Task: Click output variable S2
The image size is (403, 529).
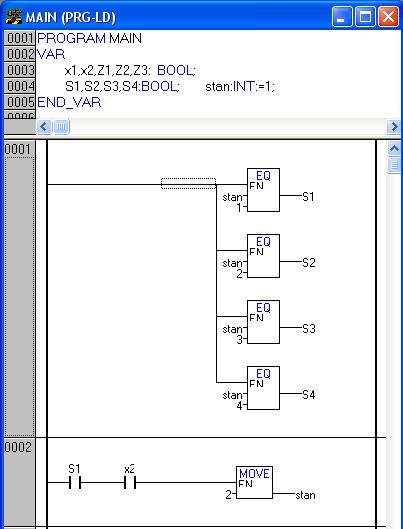Action: (x=309, y=262)
